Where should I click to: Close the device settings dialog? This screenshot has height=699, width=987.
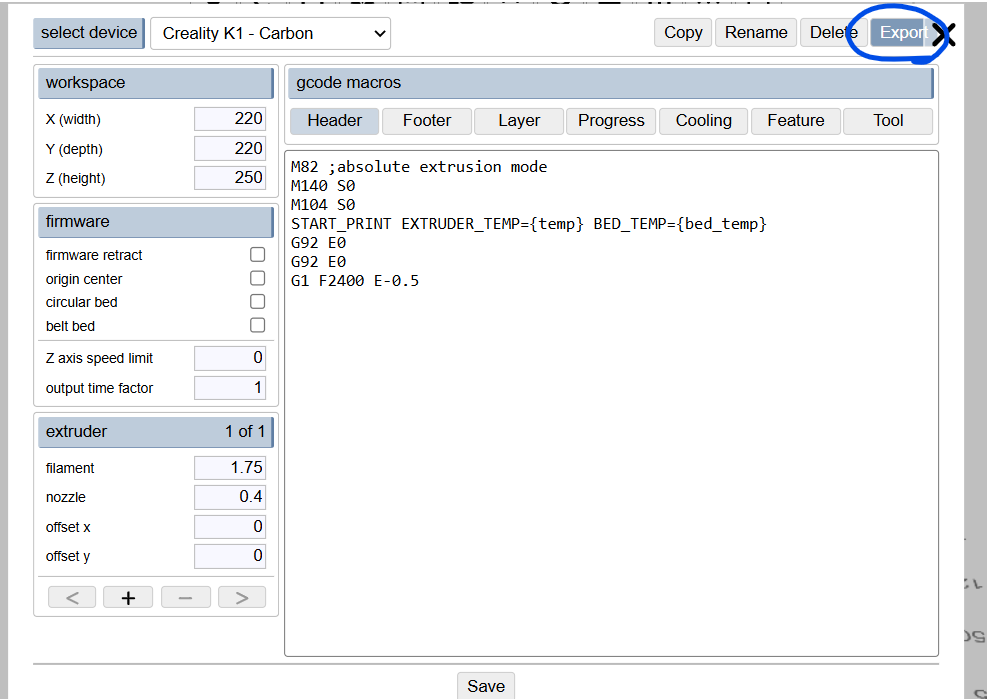(943, 35)
